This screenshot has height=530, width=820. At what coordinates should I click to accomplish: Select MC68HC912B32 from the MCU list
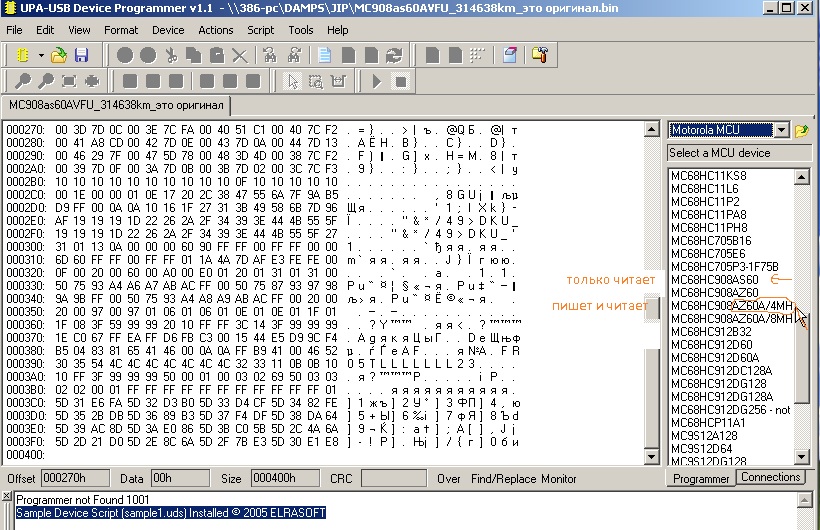click(x=711, y=331)
